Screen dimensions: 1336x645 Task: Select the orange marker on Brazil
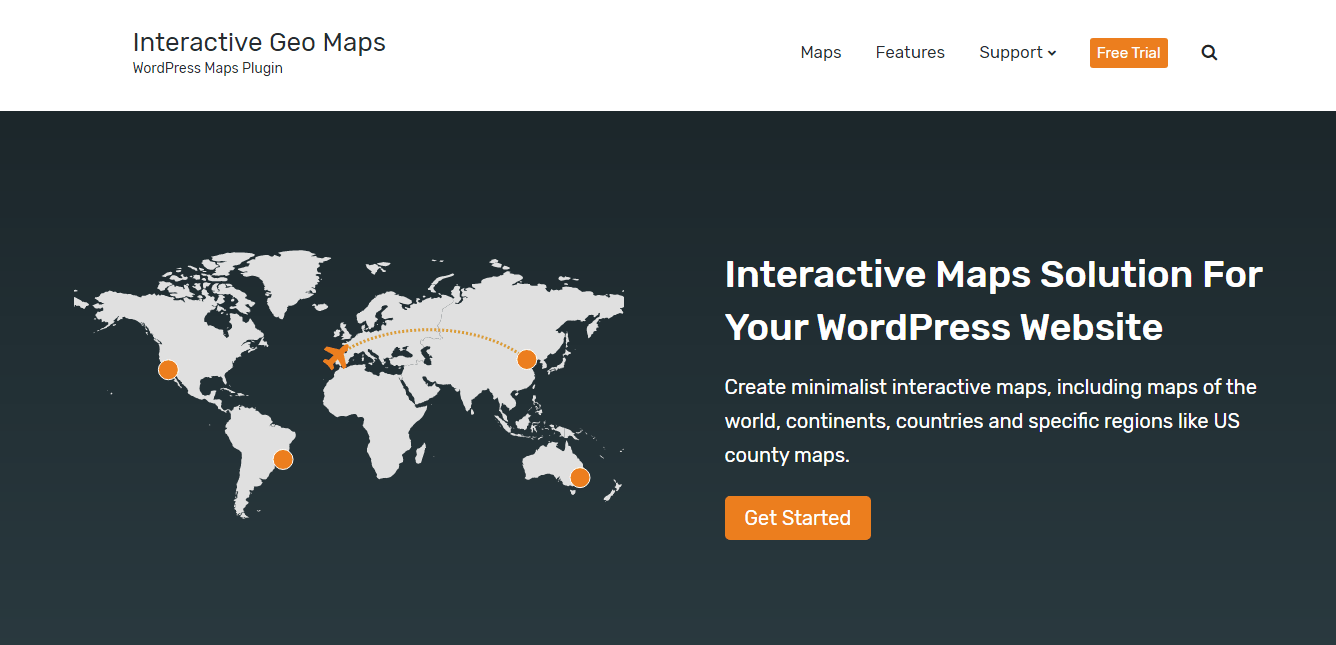coord(283,460)
